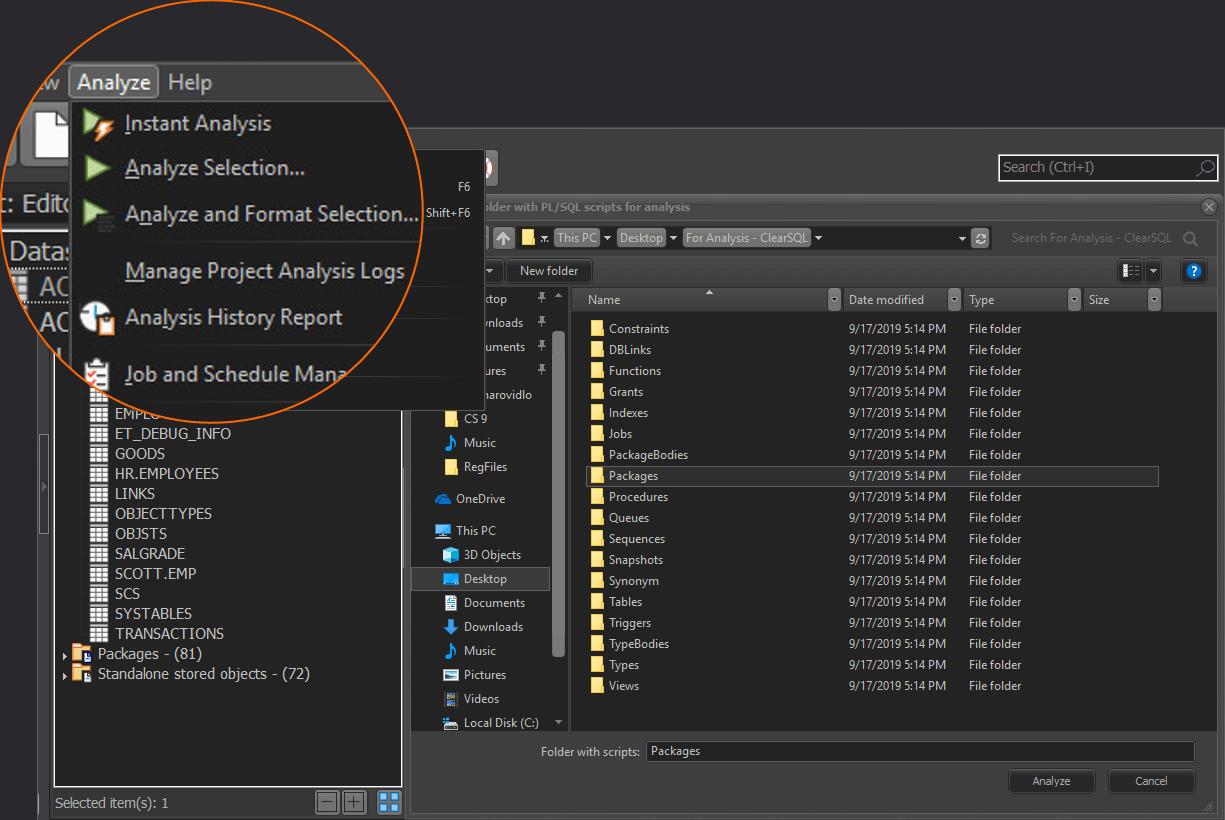Click Instant Analysis lightning play icon
Viewport: 1225px width, 820px height.
click(98, 125)
